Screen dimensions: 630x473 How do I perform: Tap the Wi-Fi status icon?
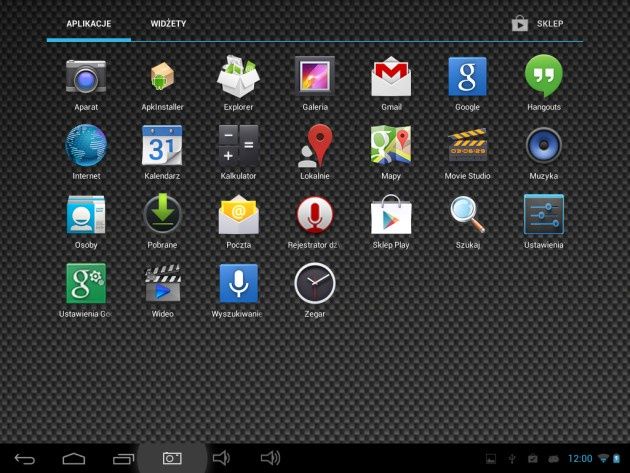[x=603, y=459]
